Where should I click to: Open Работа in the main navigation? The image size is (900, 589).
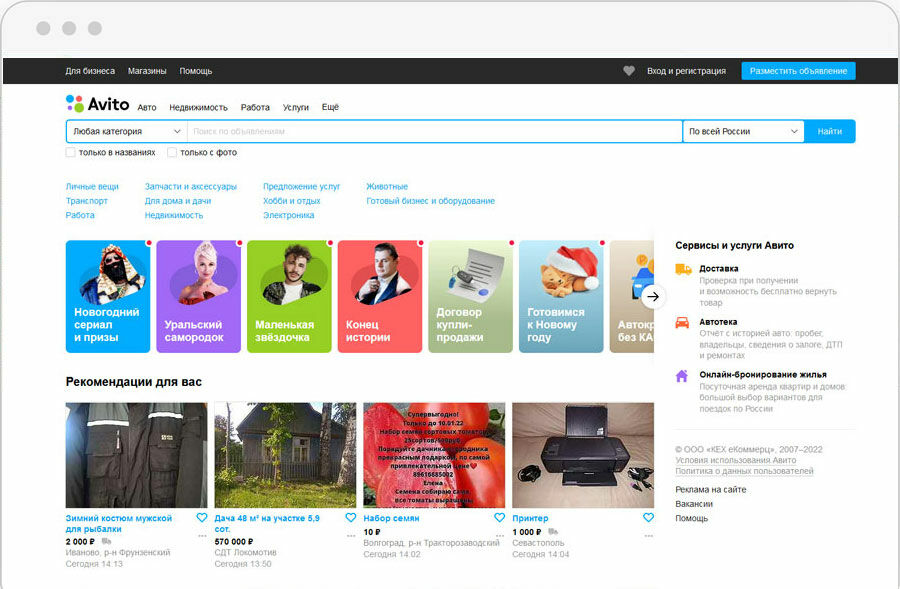click(255, 107)
